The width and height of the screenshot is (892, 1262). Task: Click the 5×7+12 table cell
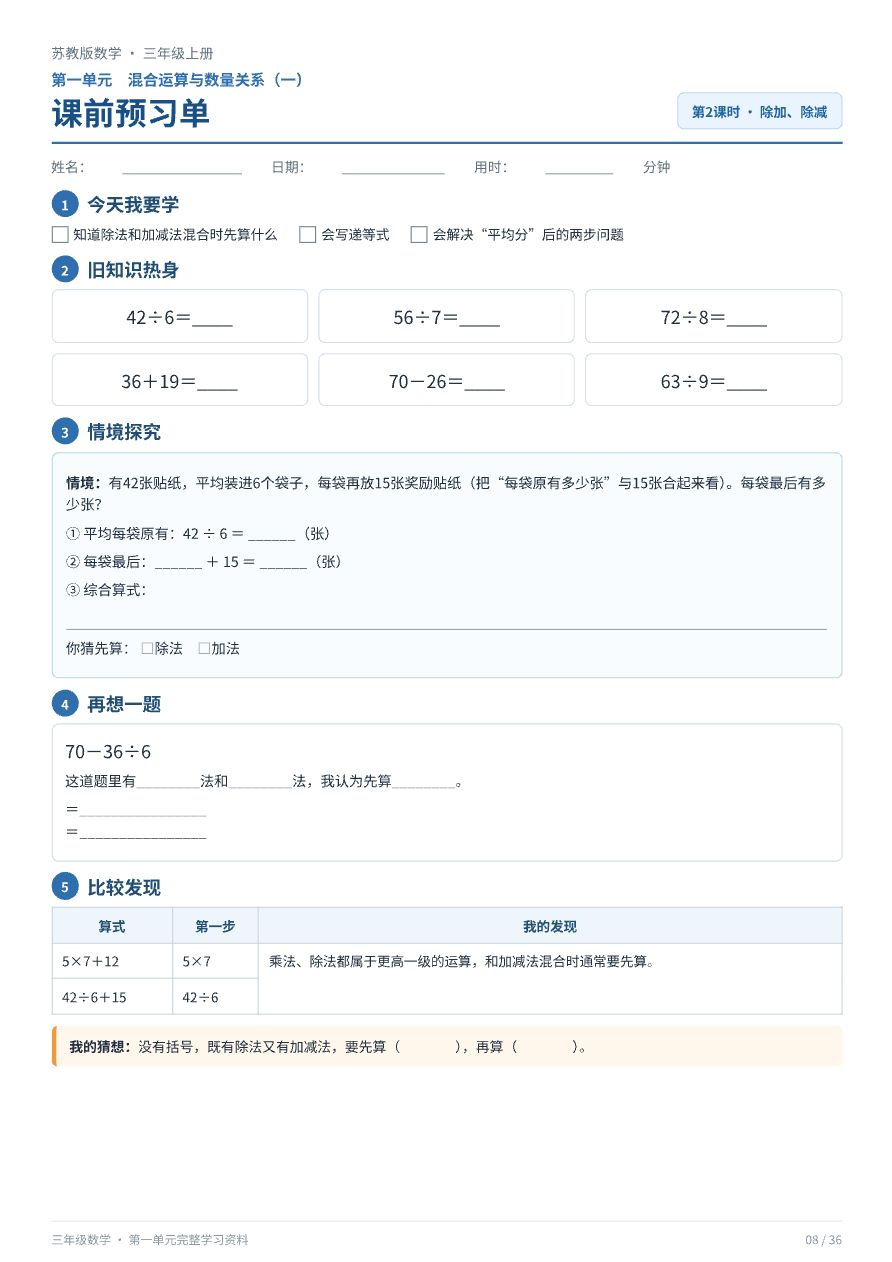[x=112, y=961]
